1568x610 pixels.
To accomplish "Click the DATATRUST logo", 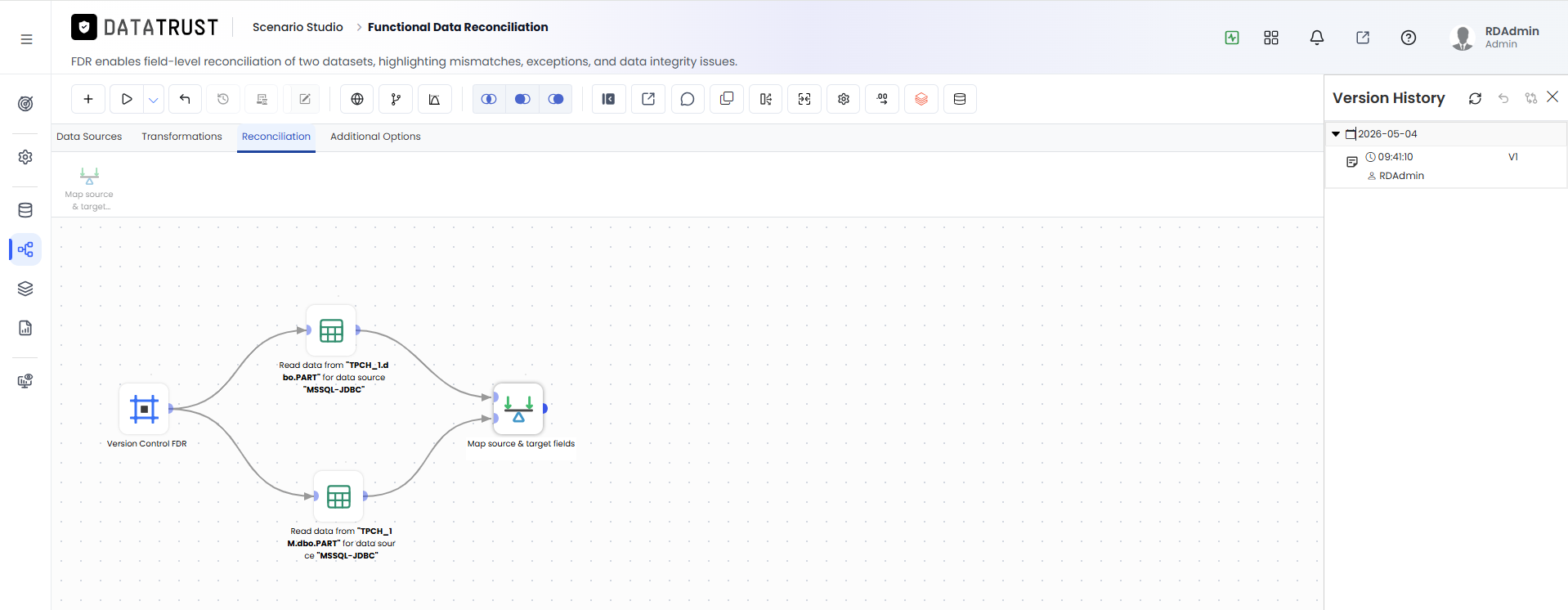I will click(x=145, y=28).
